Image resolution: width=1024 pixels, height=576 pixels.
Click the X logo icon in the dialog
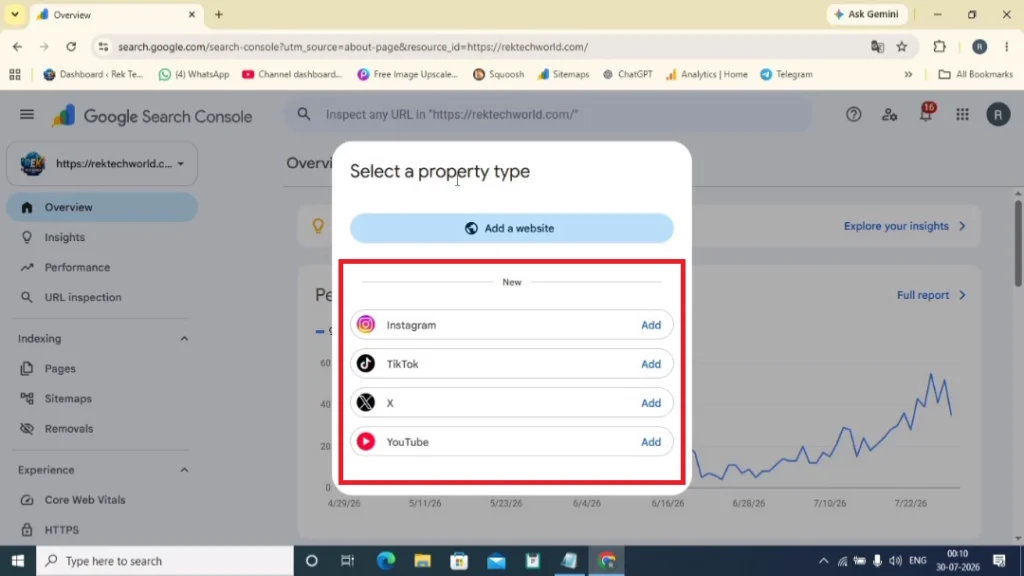pyautogui.click(x=366, y=403)
